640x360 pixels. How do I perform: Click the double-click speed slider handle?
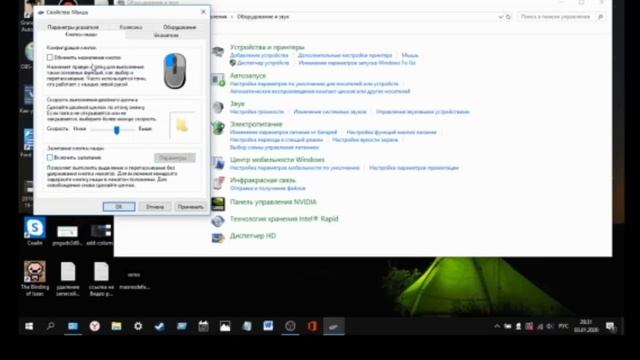click(x=117, y=130)
